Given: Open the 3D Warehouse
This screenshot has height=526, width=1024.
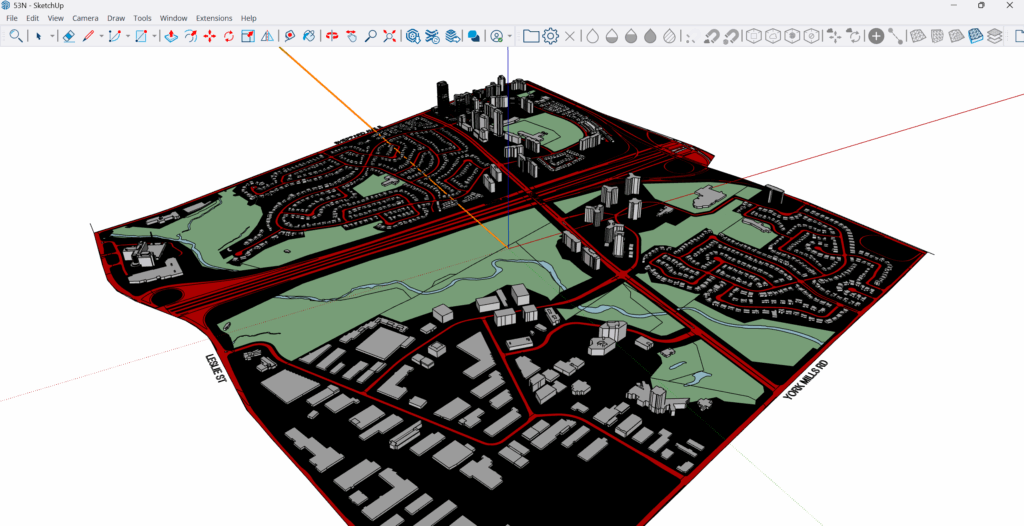Looking at the screenshot, I should (x=413, y=36).
